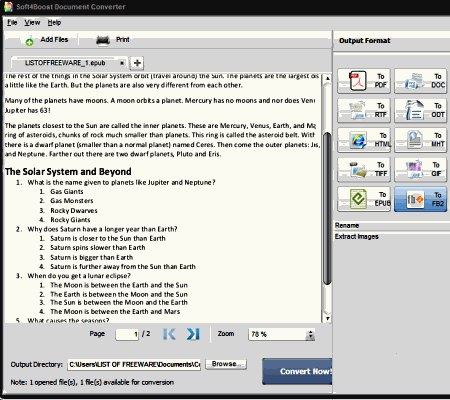Click the document scroll up arrow

[327, 78]
